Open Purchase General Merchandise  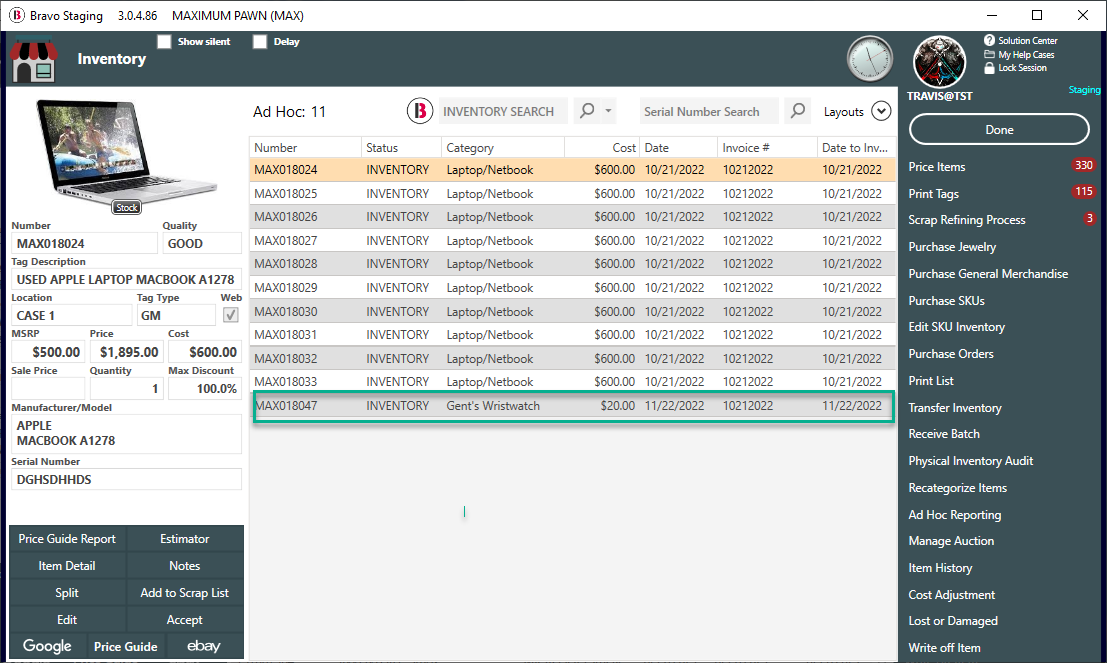[x=988, y=273]
